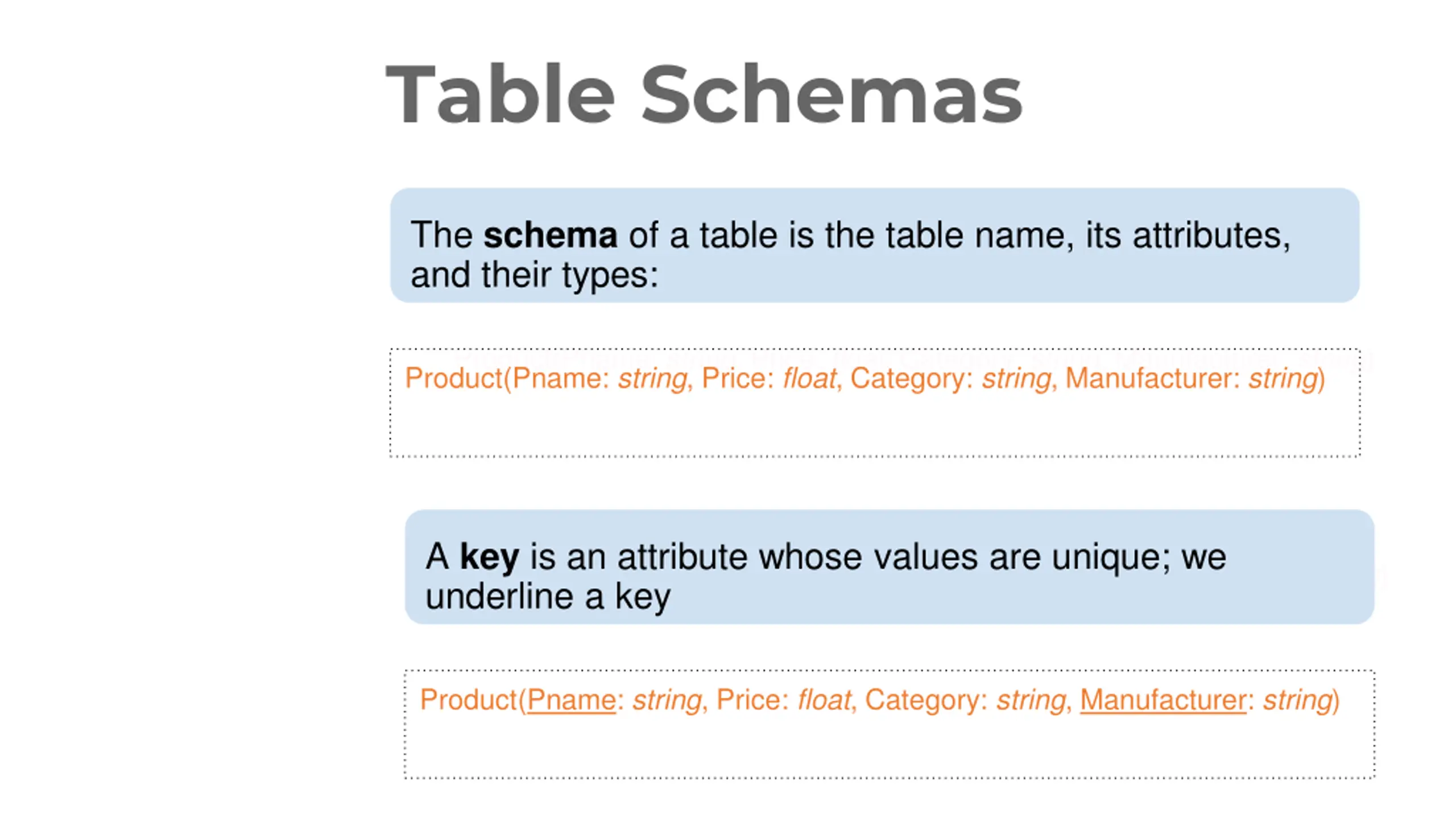Click Product name in the first schema

[x=453, y=378]
